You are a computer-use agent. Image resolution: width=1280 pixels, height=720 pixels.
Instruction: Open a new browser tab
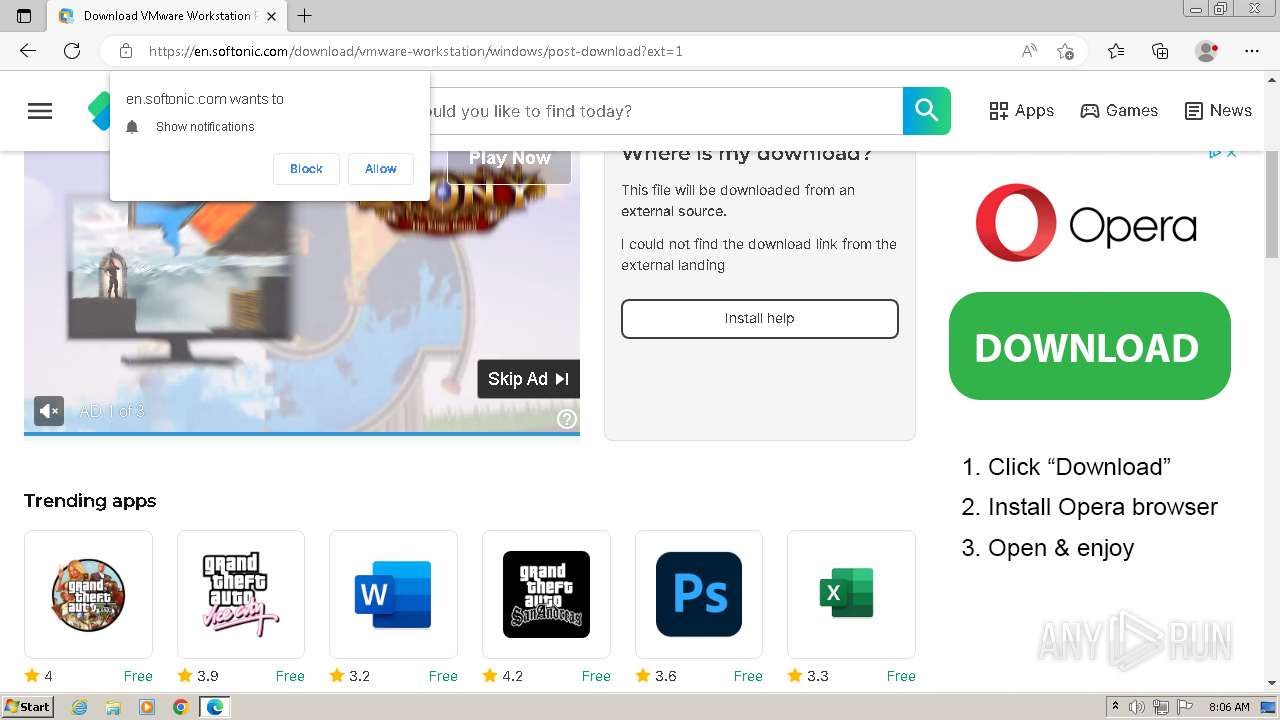click(x=305, y=15)
